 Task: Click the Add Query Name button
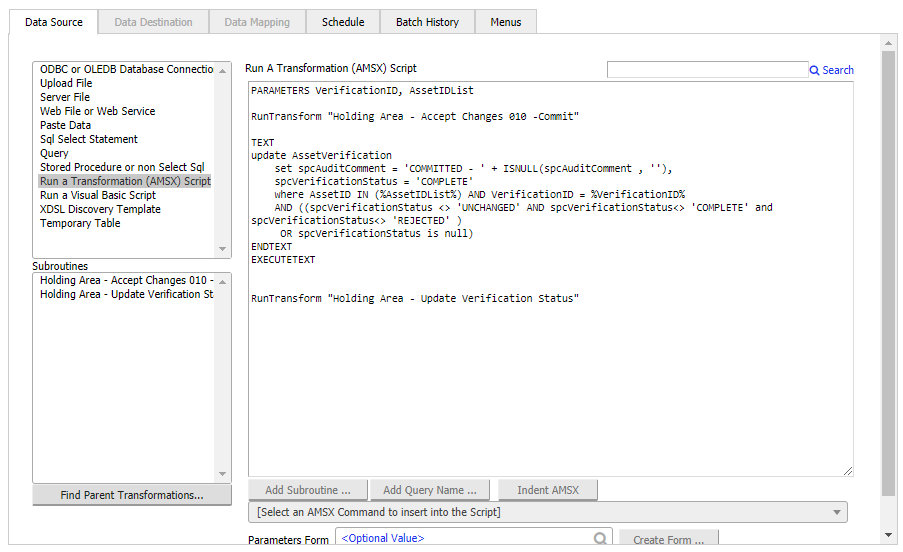point(430,490)
